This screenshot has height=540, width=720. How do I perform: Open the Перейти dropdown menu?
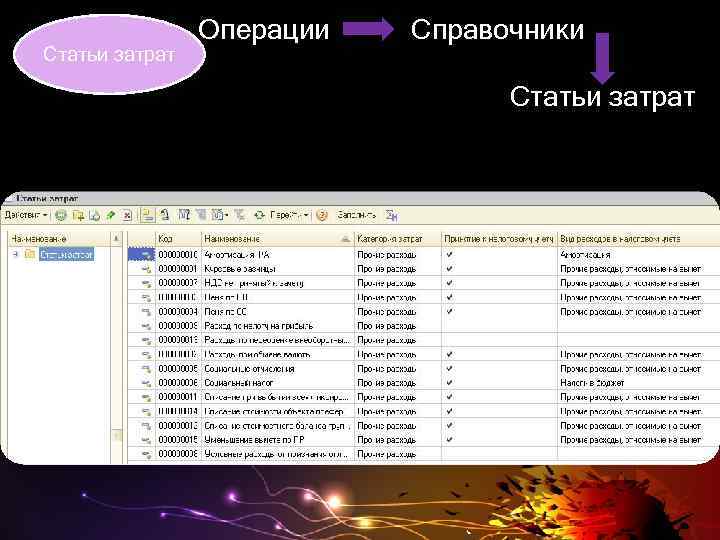(x=289, y=215)
